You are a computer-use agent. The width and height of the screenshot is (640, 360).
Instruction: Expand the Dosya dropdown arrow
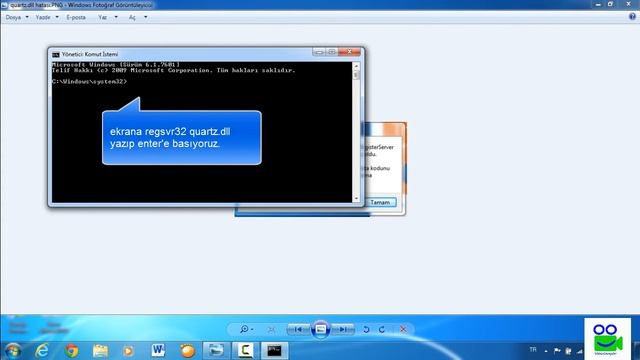coord(27,17)
